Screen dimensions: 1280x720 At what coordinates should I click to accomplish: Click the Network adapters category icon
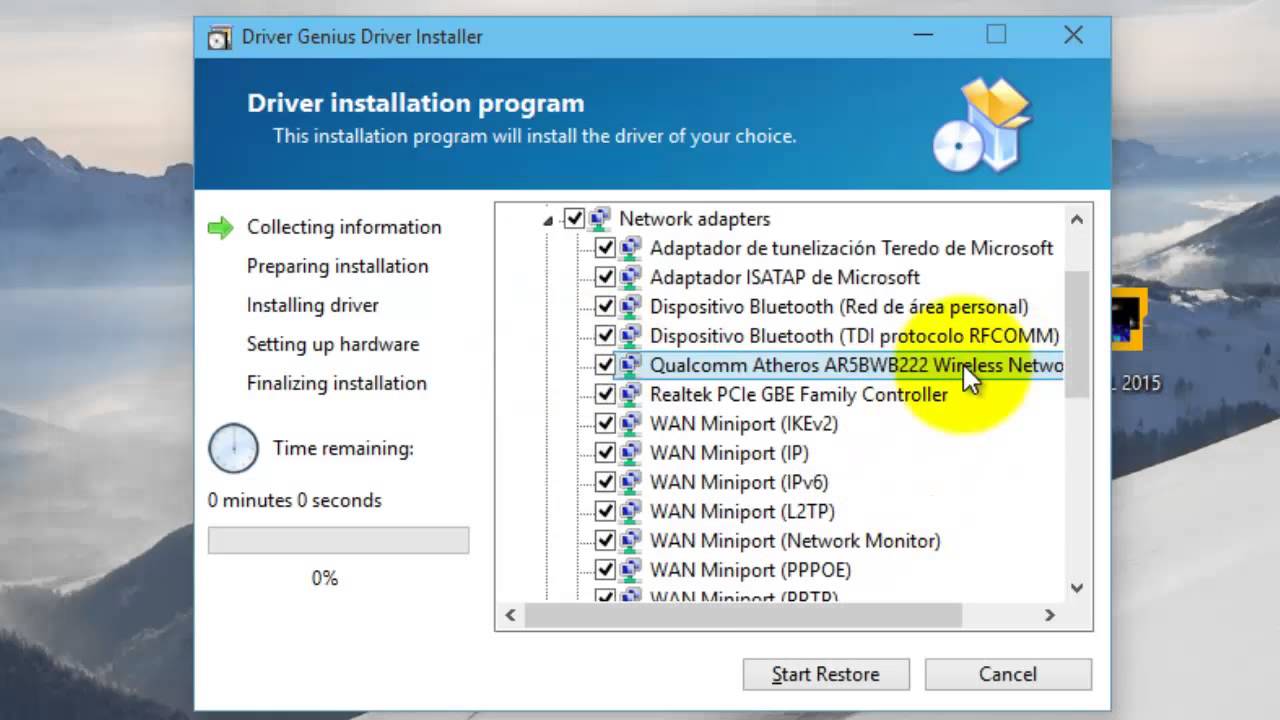click(x=600, y=218)
